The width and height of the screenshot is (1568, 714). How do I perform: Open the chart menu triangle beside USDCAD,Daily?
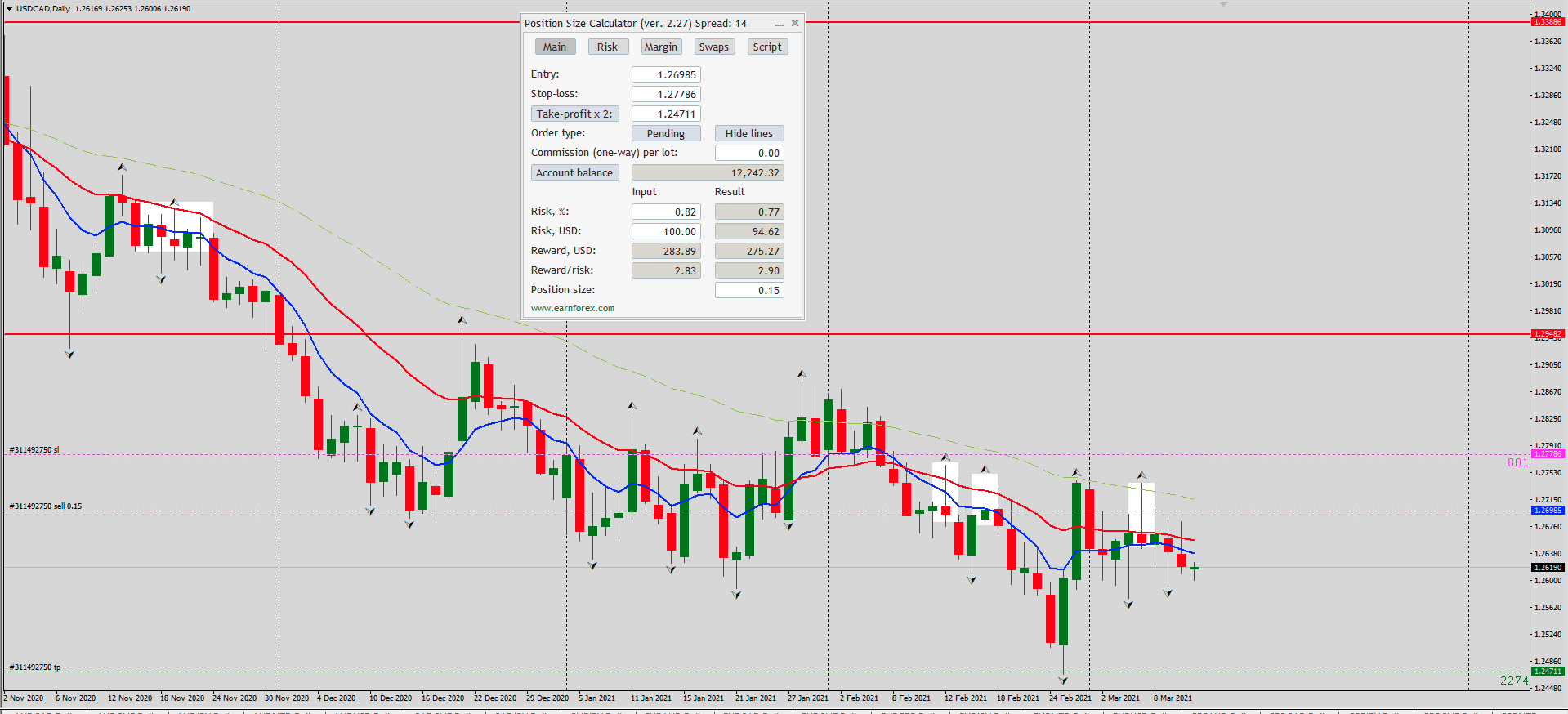coord(9,8)
